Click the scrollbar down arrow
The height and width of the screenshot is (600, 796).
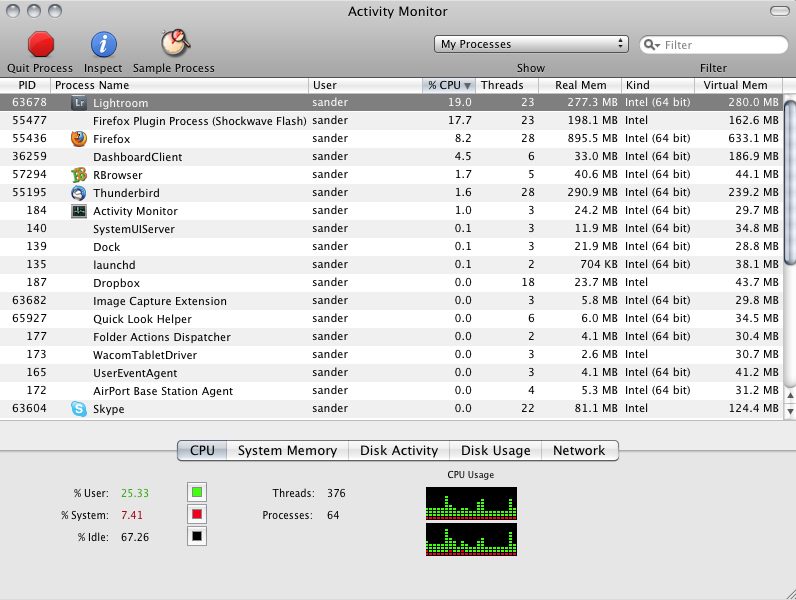(x=790, y=411)
